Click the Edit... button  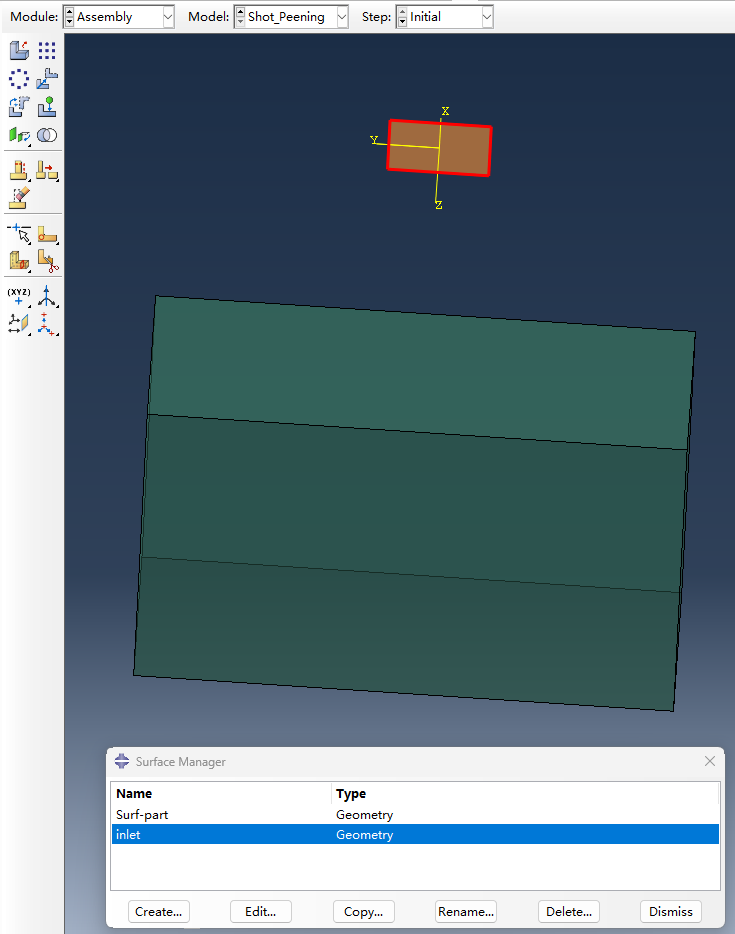point(261,911)
